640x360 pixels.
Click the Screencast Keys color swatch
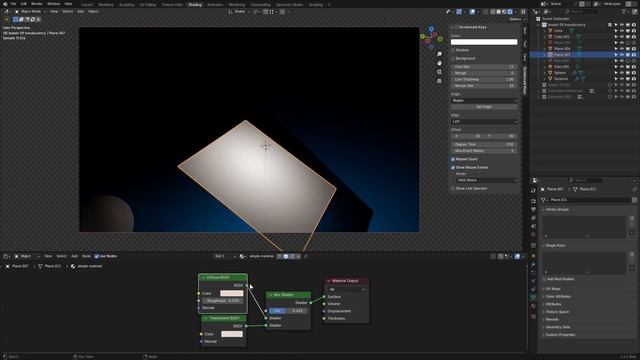[x=484, y=42]
